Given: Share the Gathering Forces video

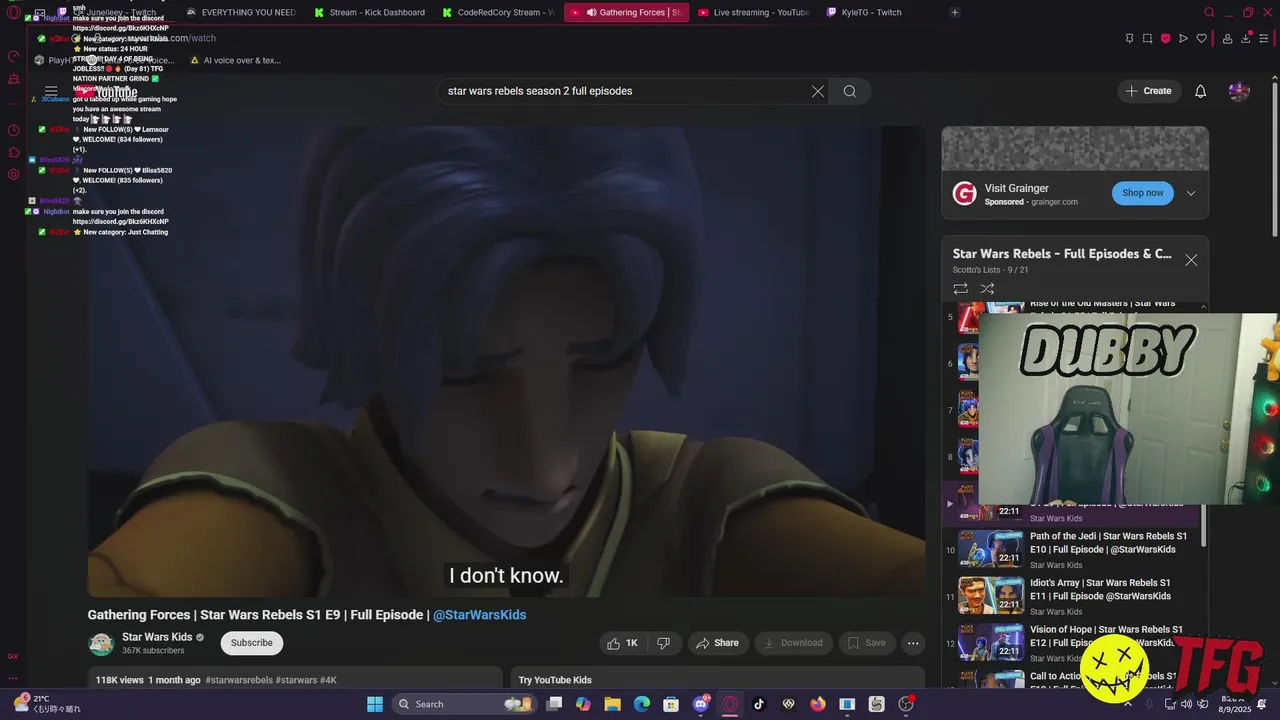Looking at the screenshot, I should (717, 643).
